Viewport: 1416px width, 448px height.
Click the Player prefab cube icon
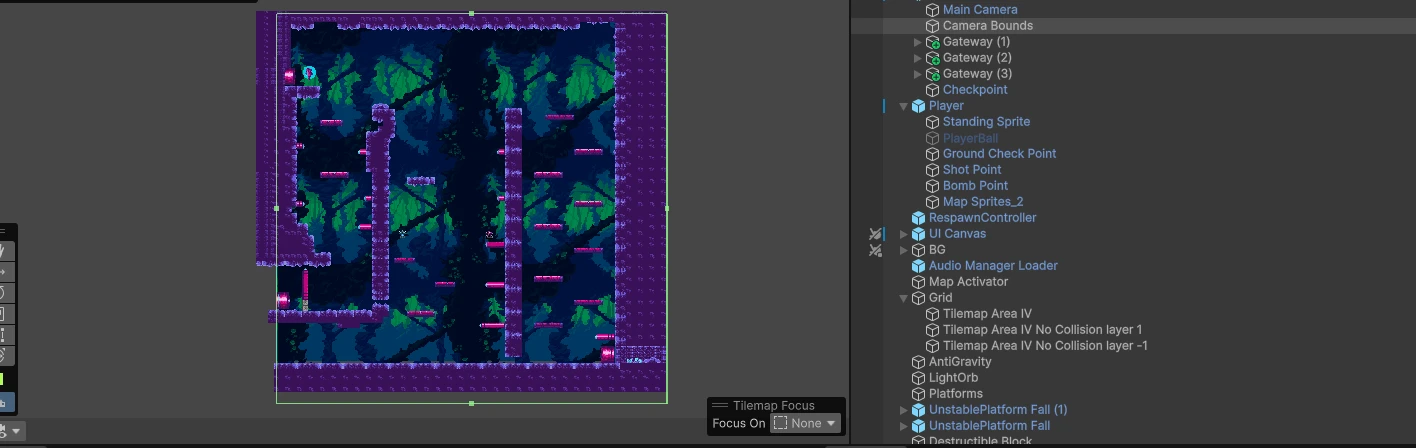[x=918, y=106]
